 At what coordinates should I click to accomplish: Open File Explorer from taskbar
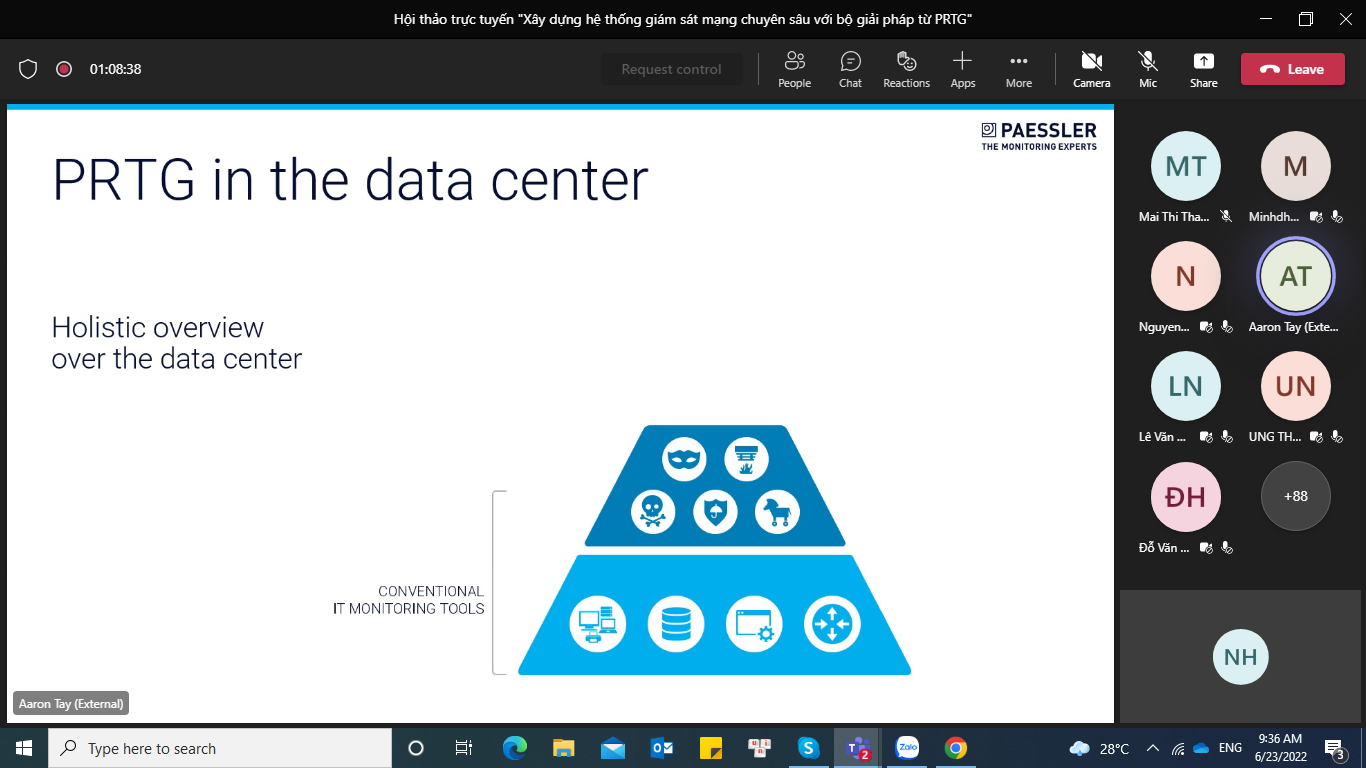pyautogui.click(x=563, y=748)
